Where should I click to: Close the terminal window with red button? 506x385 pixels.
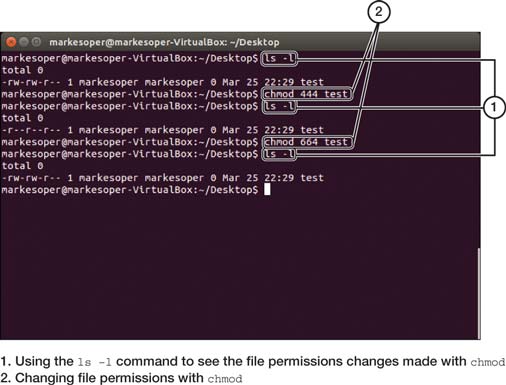coord(11,42)
